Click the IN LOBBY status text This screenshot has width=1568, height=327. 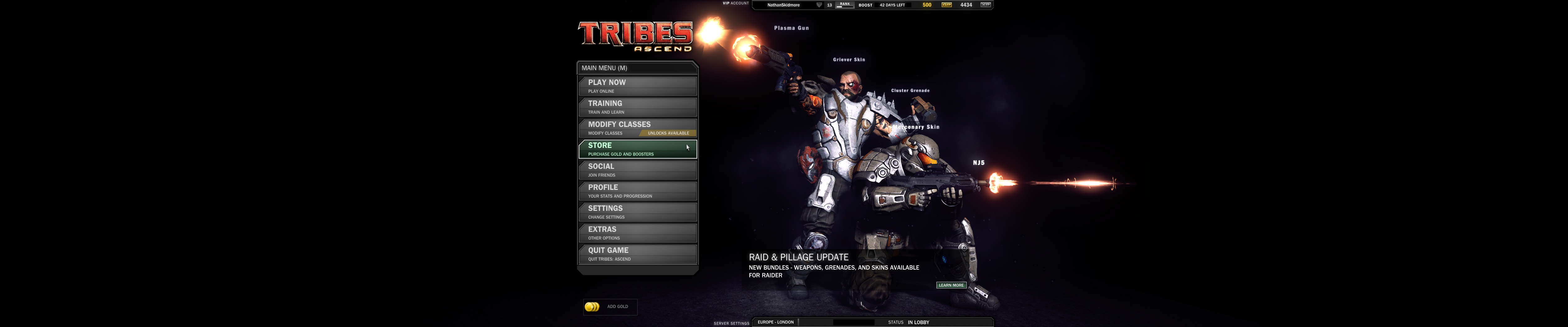918,323
